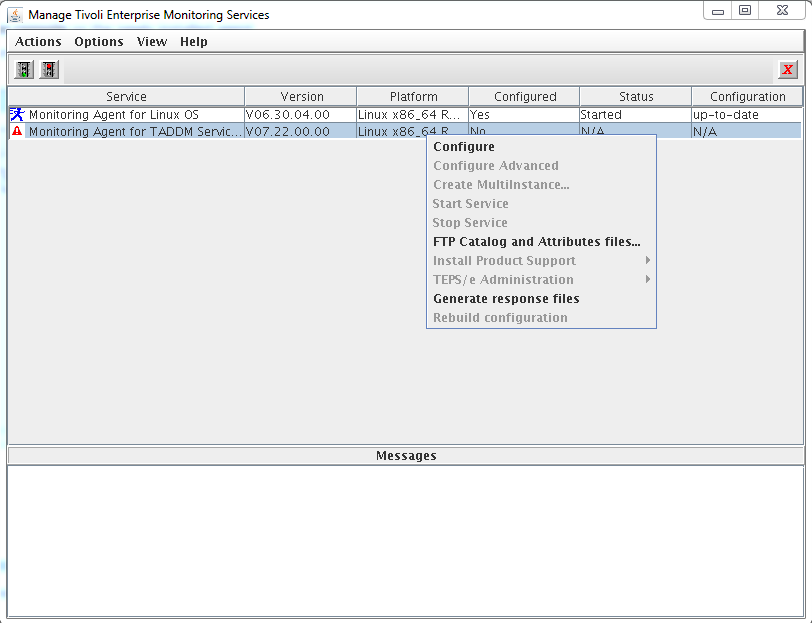This screenshot has width=812, height=623.
Task: Minimize the Manage Tivoli Enterprise Monitoring Services window
Action: coord(718,11)
